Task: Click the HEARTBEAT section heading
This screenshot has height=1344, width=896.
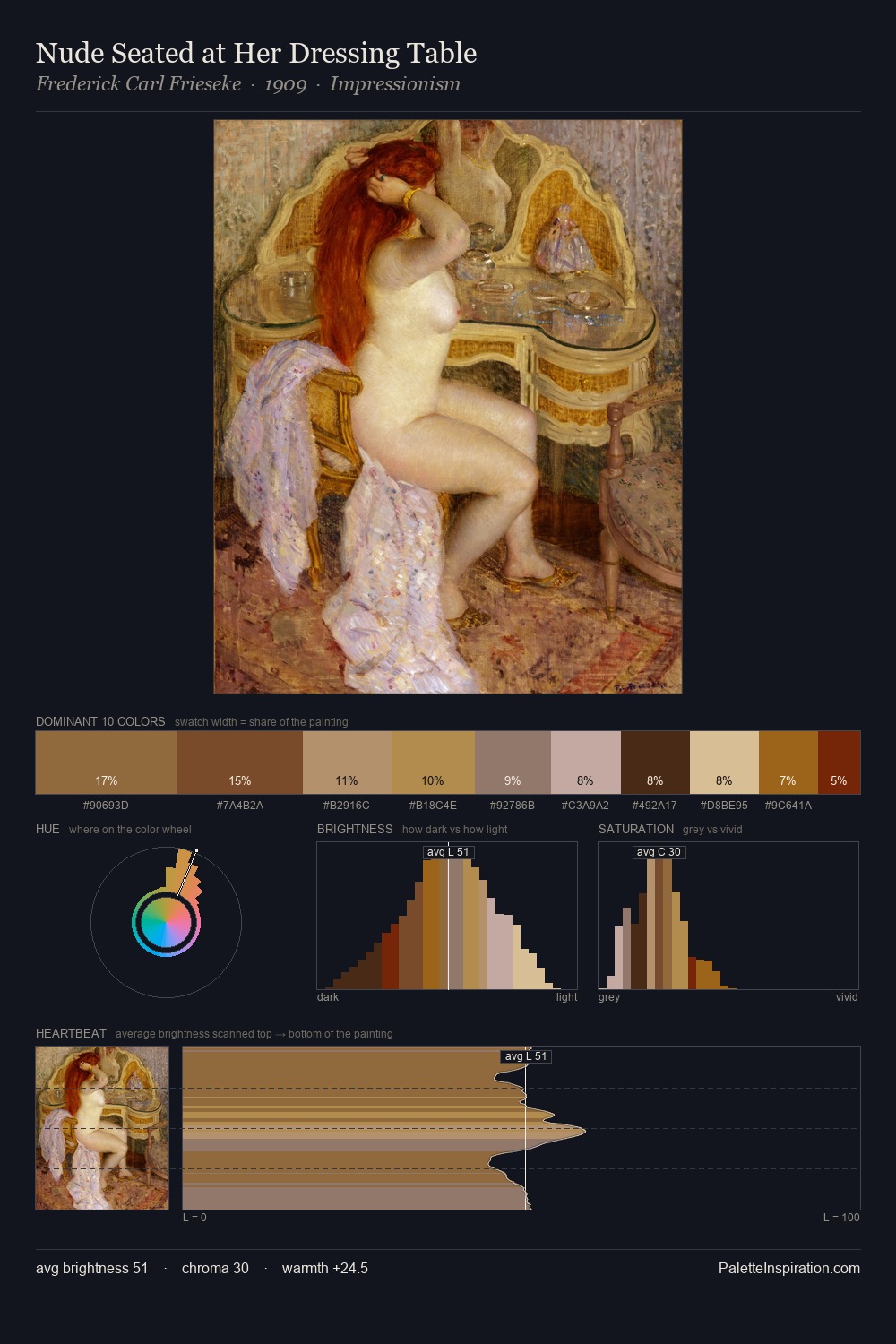Action: [71, 1033]
